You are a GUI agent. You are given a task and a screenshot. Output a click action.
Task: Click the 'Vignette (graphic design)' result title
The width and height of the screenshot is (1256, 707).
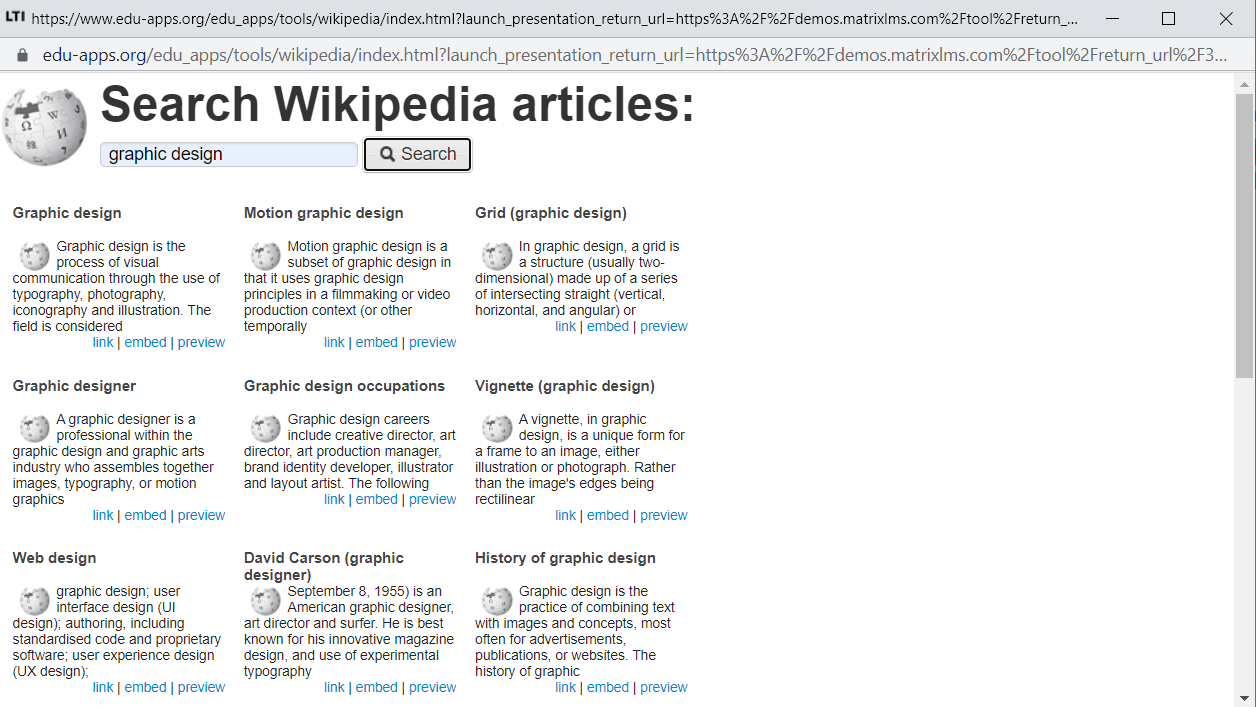coord(565,386)
